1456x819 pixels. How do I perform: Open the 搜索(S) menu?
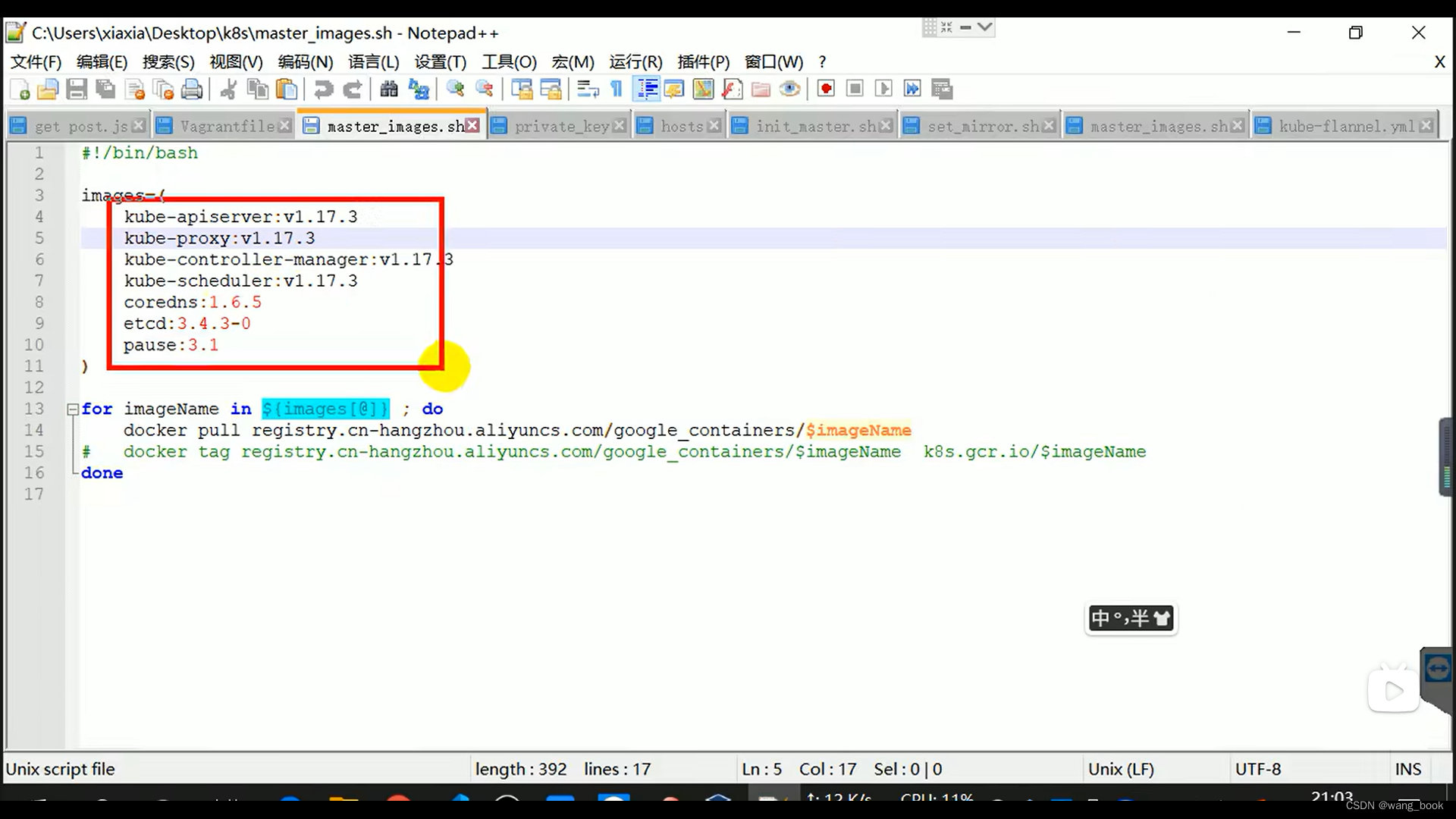click(168, 62)
